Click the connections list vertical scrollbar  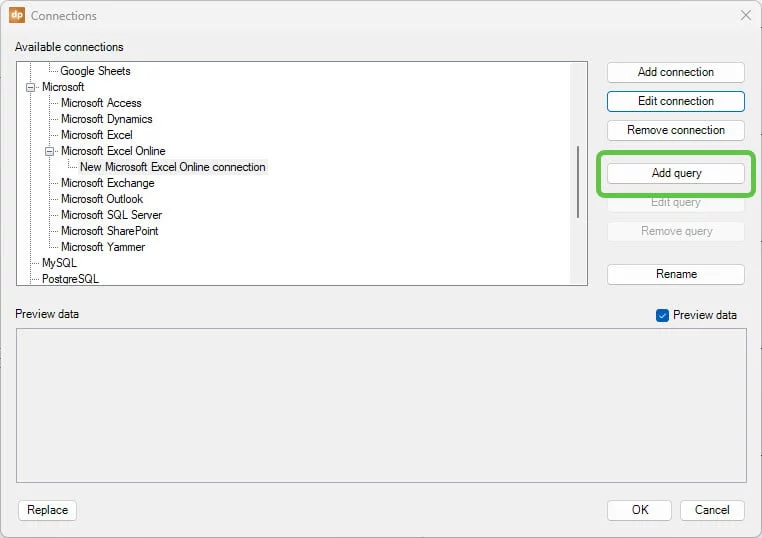tap(578, 182)
